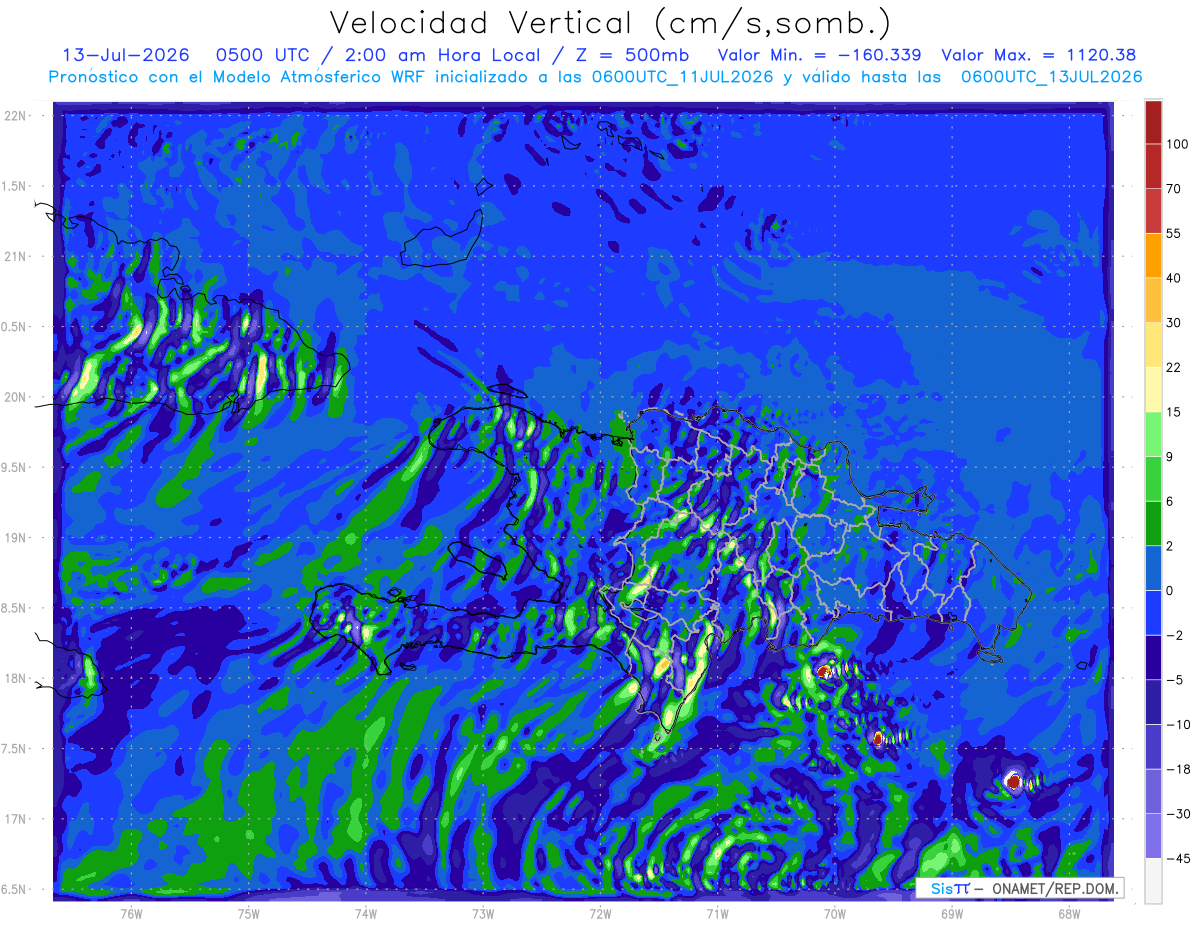This screenshot has height=927, width=1200.
Task: Click the "70W" longitude label
Action: tap(834, 914)
